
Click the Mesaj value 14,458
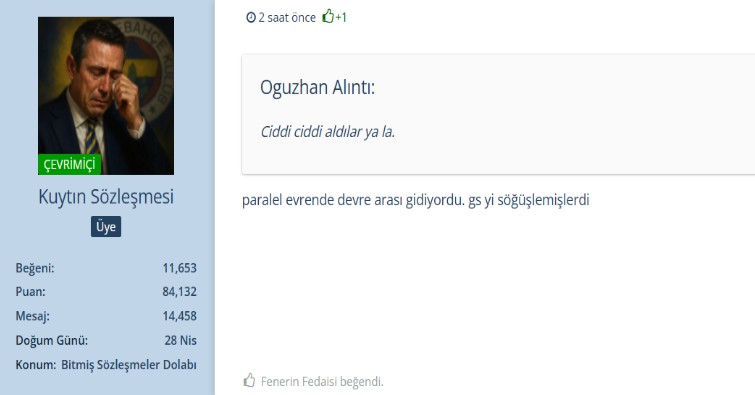(180, 316)
